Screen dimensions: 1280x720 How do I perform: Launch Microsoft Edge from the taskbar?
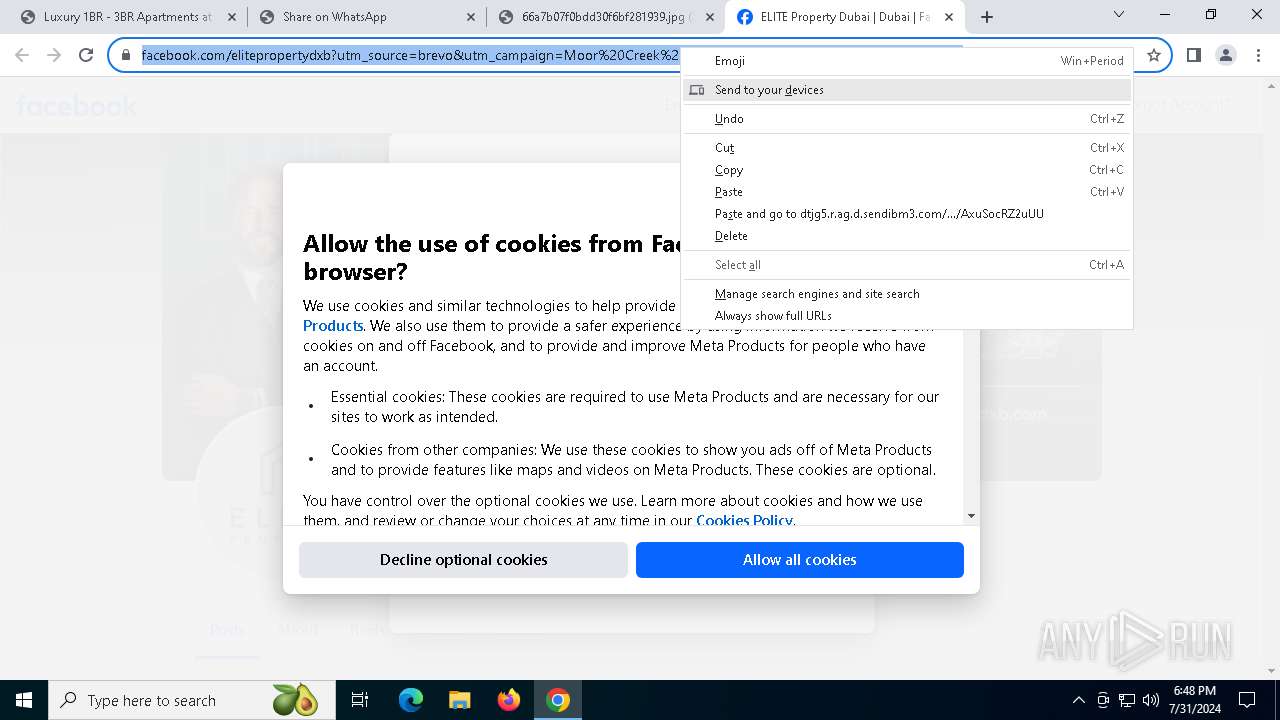pyautogui.click(x=411, y=700)
